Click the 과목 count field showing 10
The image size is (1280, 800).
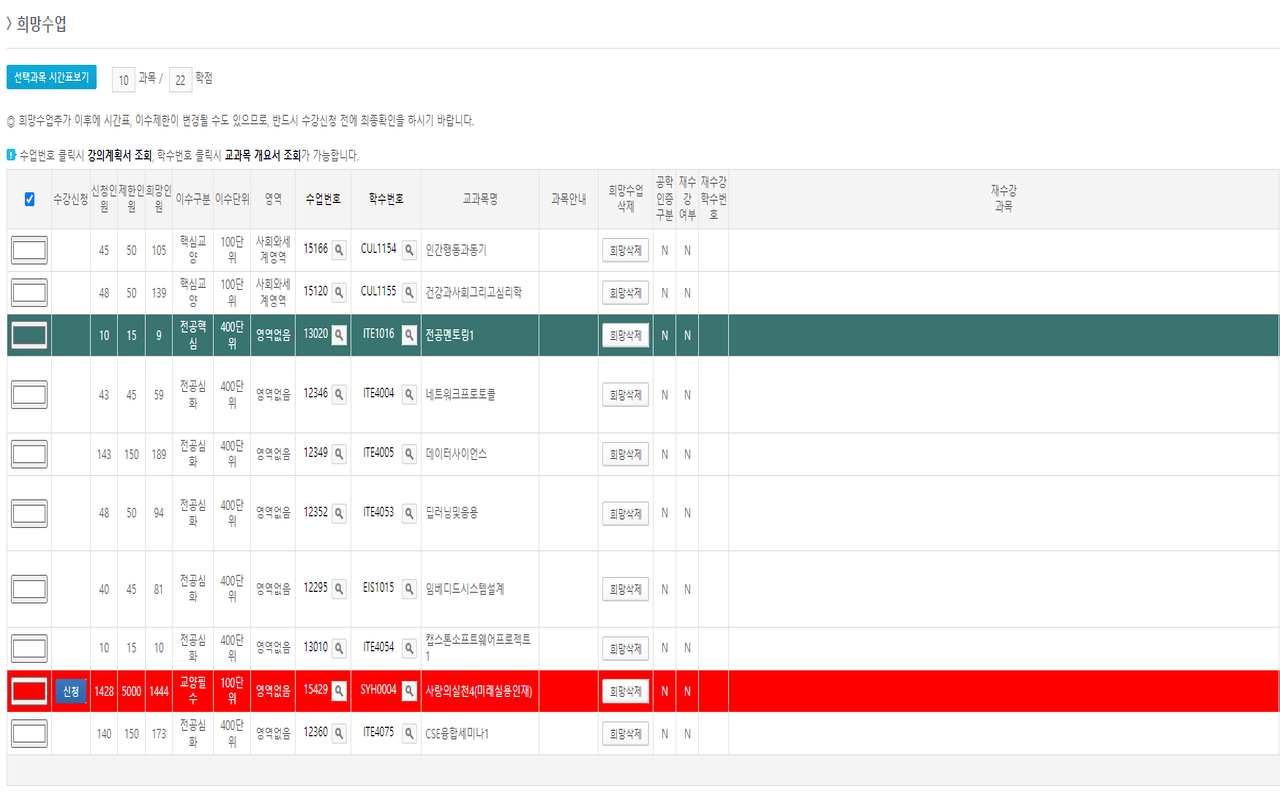123,79
